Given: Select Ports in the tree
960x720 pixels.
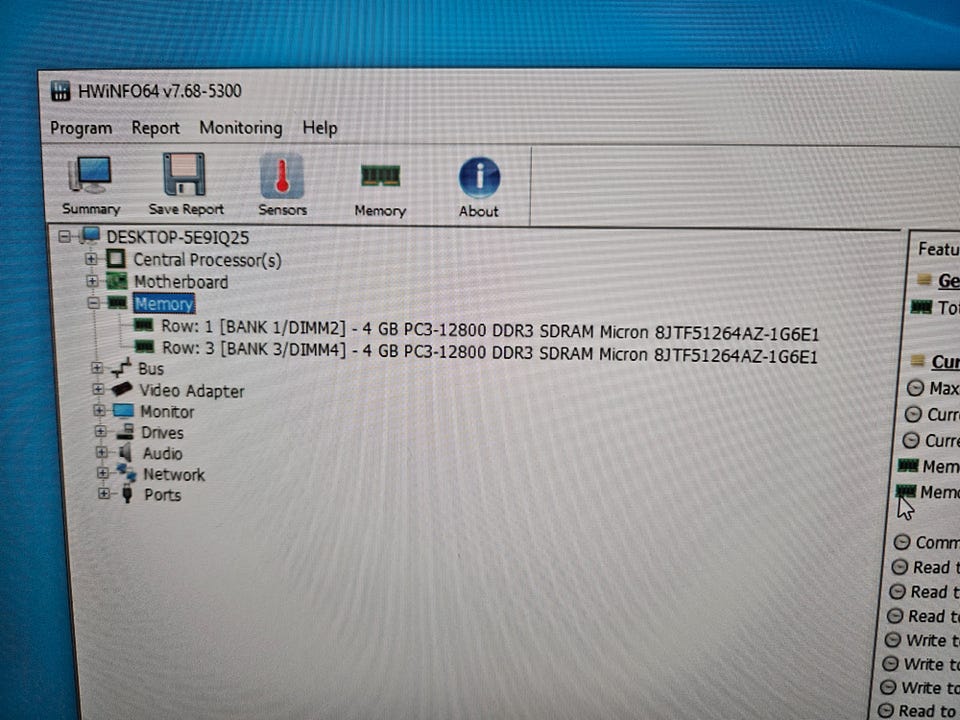Looking at the screenshot, I should point(162,495).
